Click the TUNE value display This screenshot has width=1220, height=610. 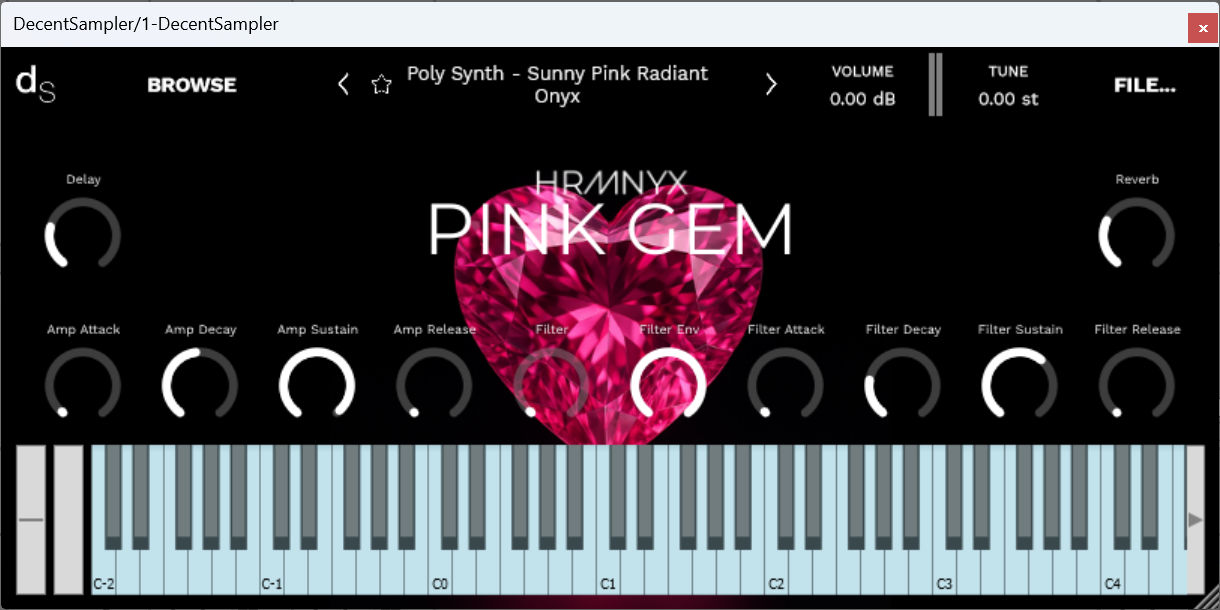click(1008, 98)
